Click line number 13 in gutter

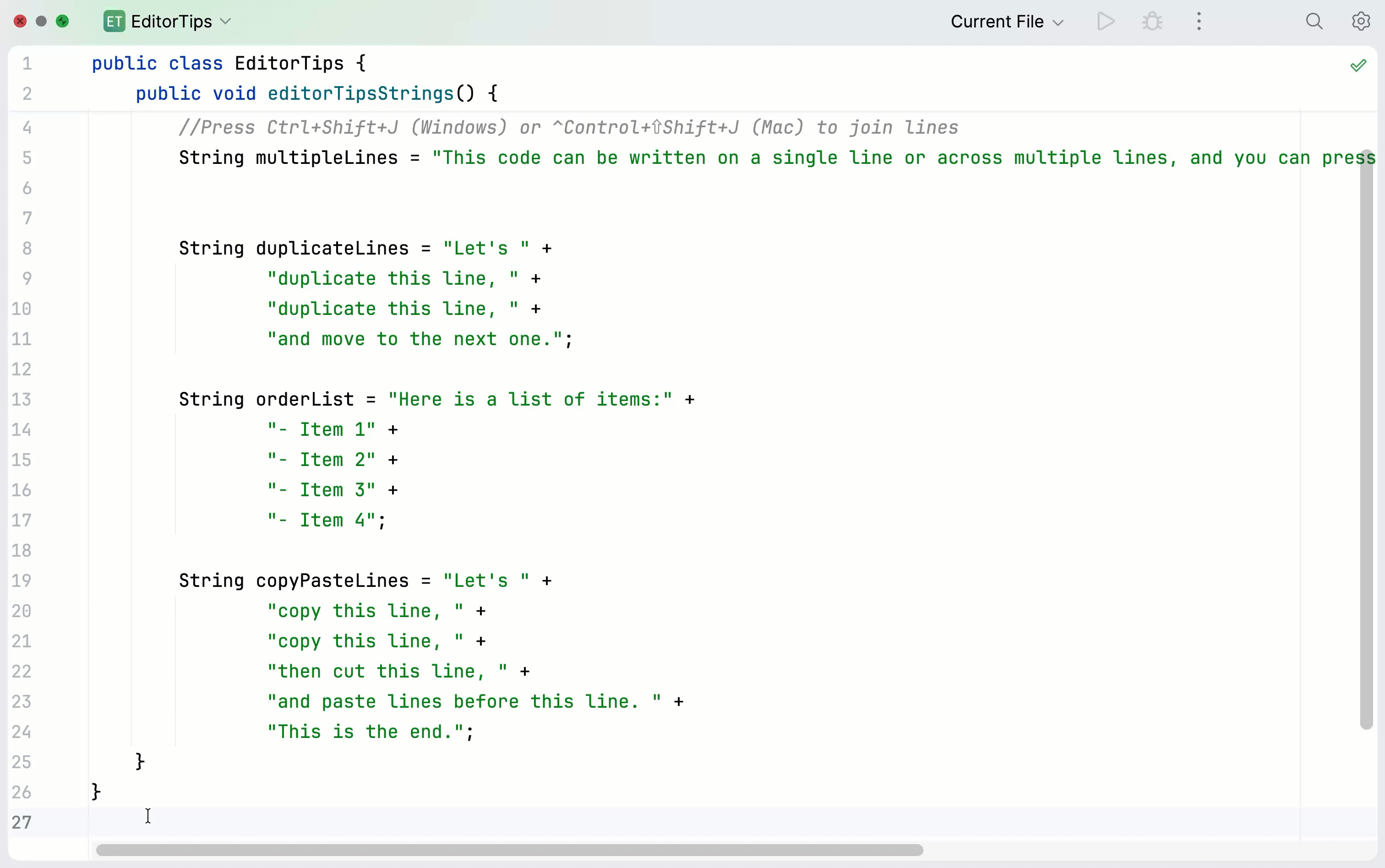coord(22,400)
